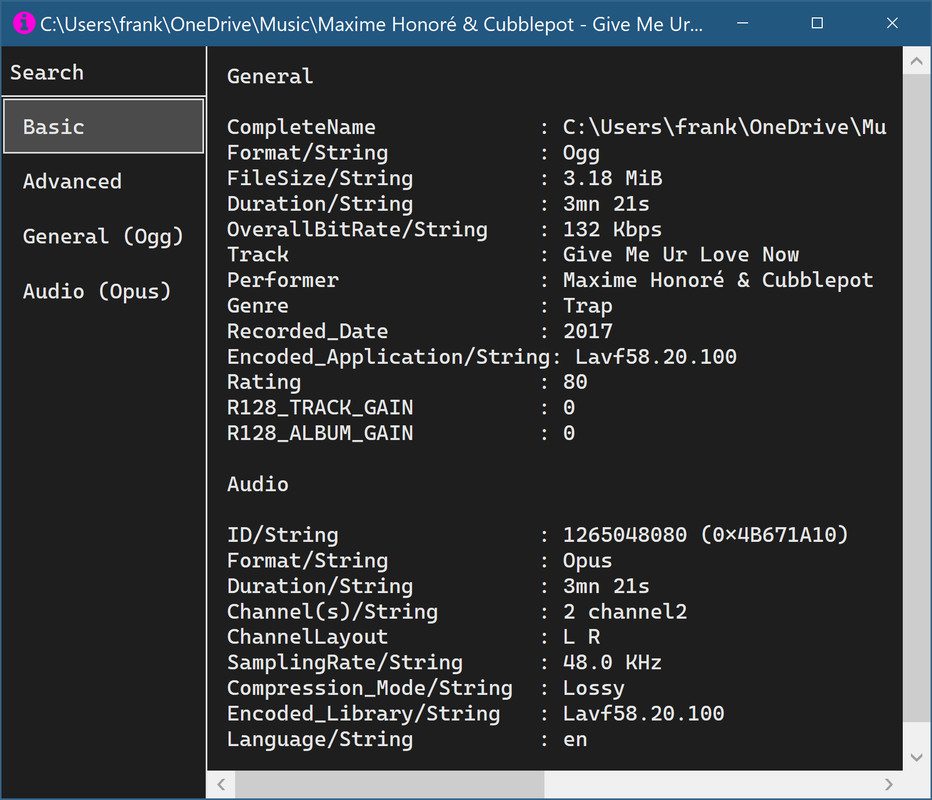Viewport: 932px width, 800px height.
Task: Click the ChannelLayout 'L R' value
Action: pyautogui.click(x=581, y=637)
